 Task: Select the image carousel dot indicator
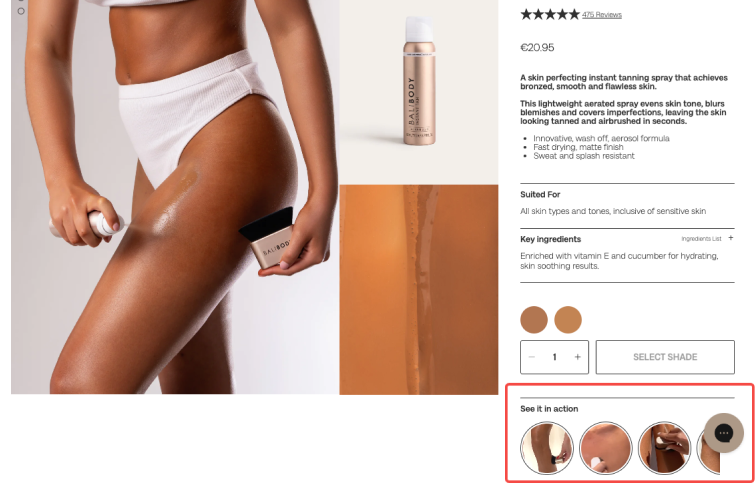tap(21, 11)
